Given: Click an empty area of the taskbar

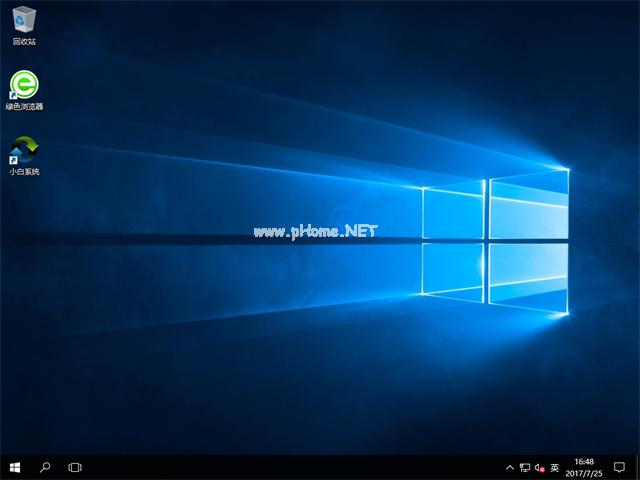Looking at the screenshot, I should [300, 467].
